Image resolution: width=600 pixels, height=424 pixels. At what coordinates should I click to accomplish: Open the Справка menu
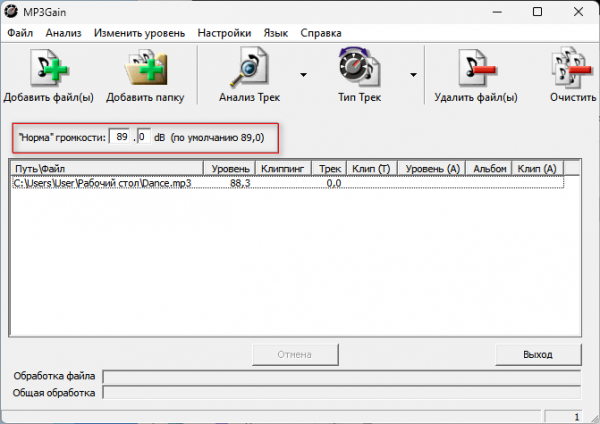pyautogui.click(x=321, y=33)
